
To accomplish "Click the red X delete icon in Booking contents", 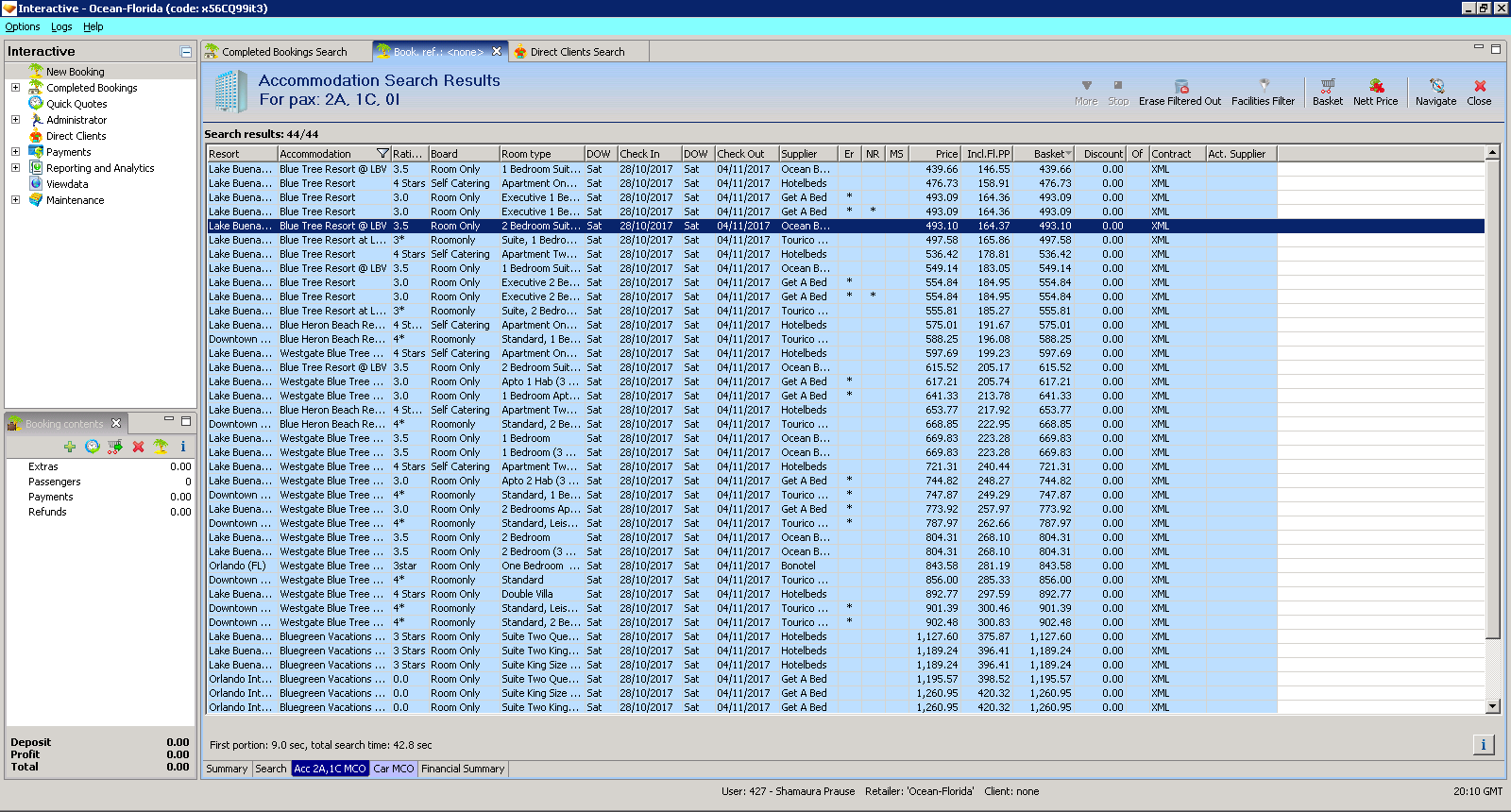I will (x=138, y=447).
